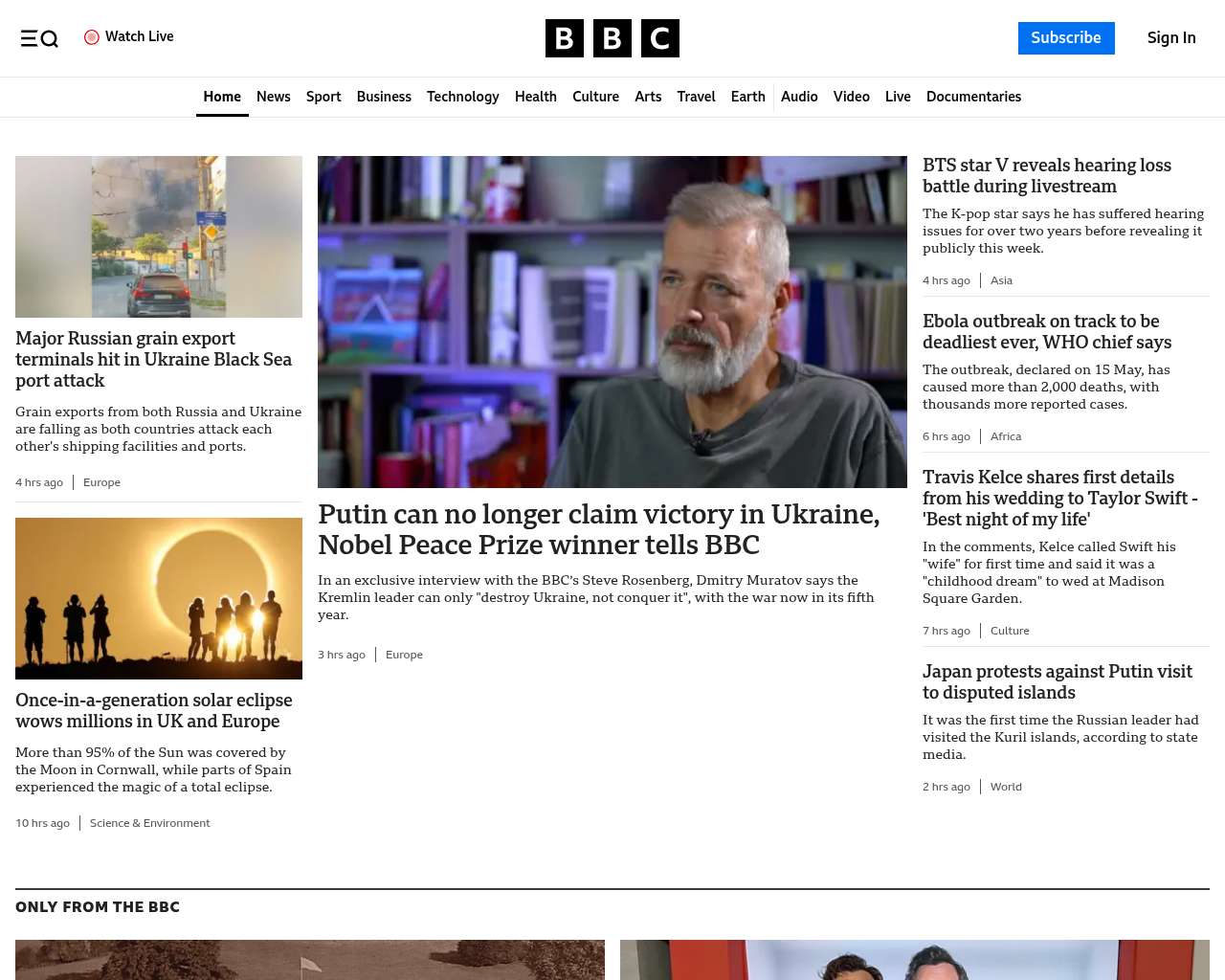
Task: Open the Business nav item
Action: [384, 97]
